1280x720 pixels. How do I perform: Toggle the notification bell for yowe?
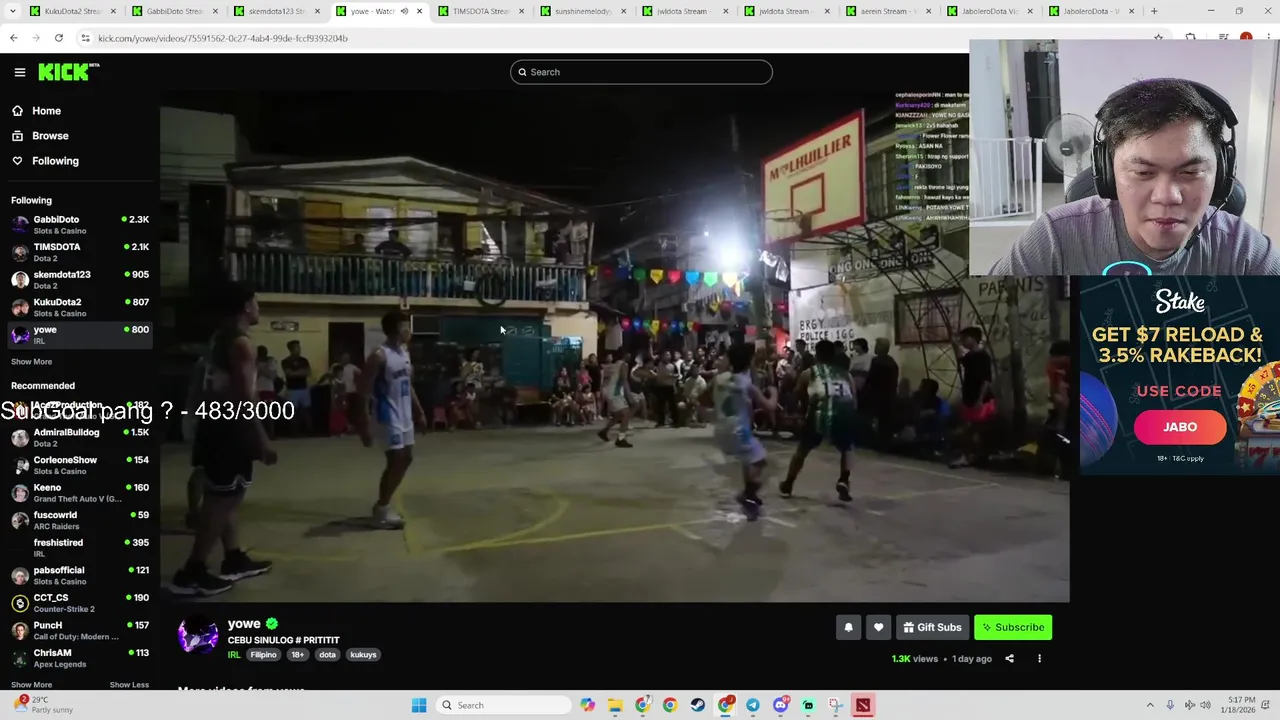[x=848, y=627]
